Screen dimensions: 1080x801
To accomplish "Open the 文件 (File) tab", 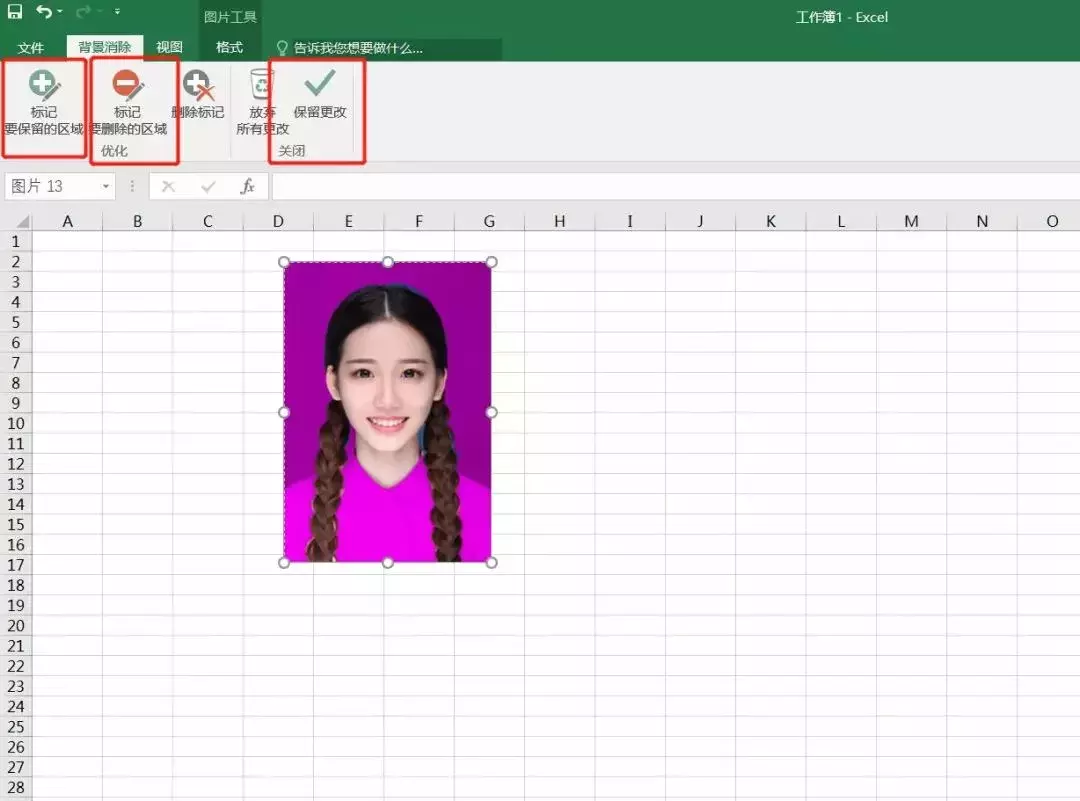I will click(30, 48).
